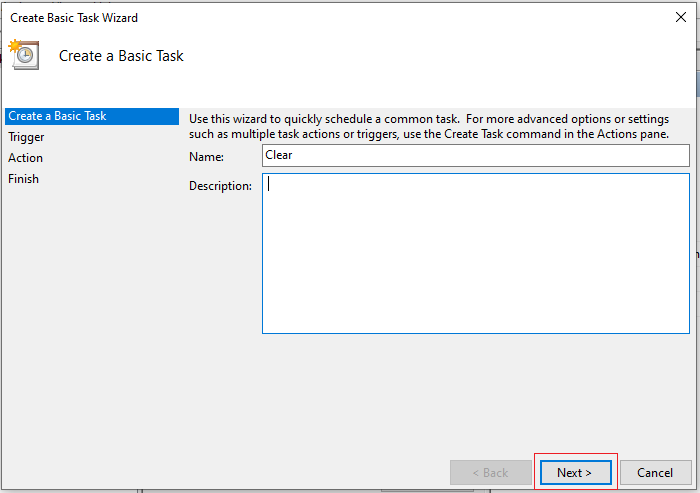The height and width of the screenshot is (493, 700).
Task: Click the Name: label
Action: (206, 157)
